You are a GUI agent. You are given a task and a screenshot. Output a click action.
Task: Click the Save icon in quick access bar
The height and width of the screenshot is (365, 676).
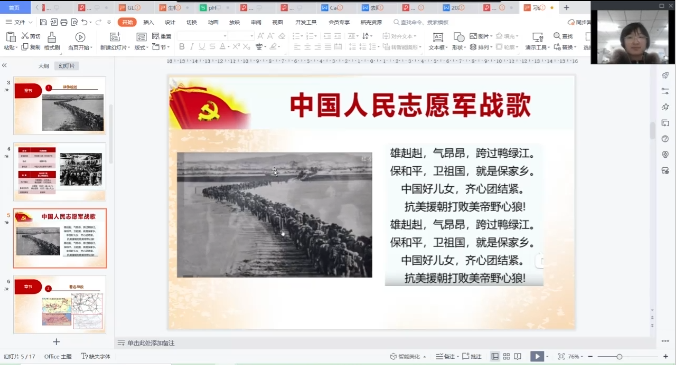pyautogui.click(x=43, y=22)
